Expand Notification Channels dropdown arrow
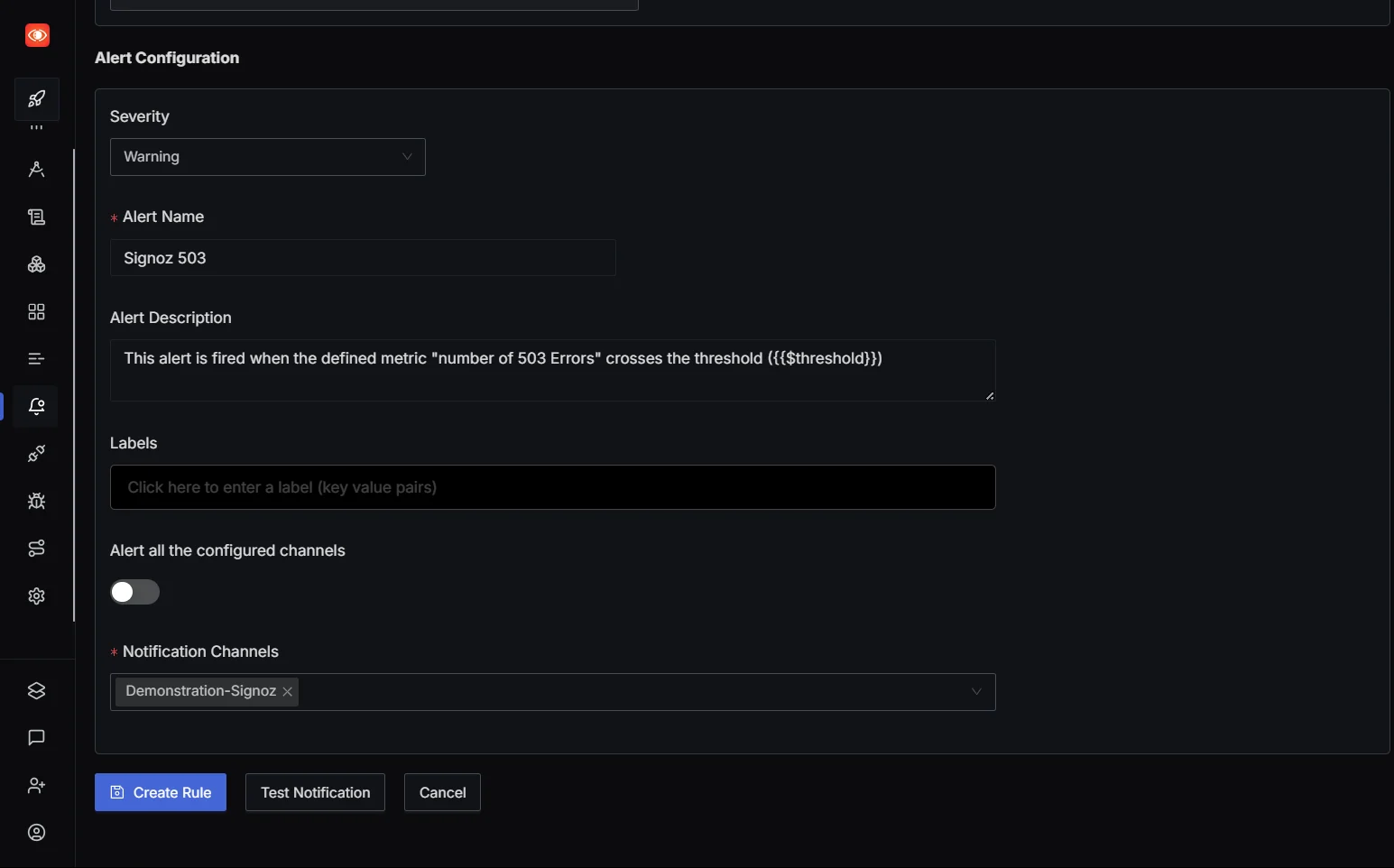 tap(976, 692)
